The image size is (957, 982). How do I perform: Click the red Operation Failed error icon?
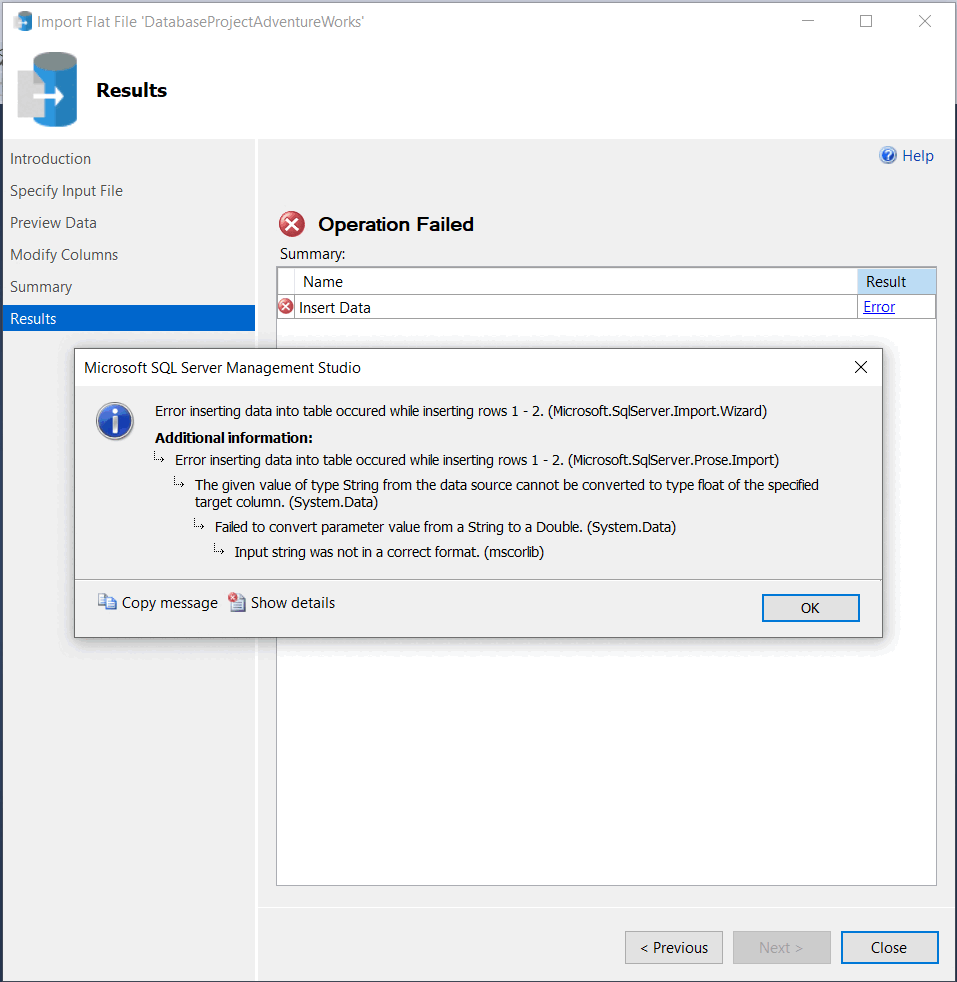(x=290, y=223)
